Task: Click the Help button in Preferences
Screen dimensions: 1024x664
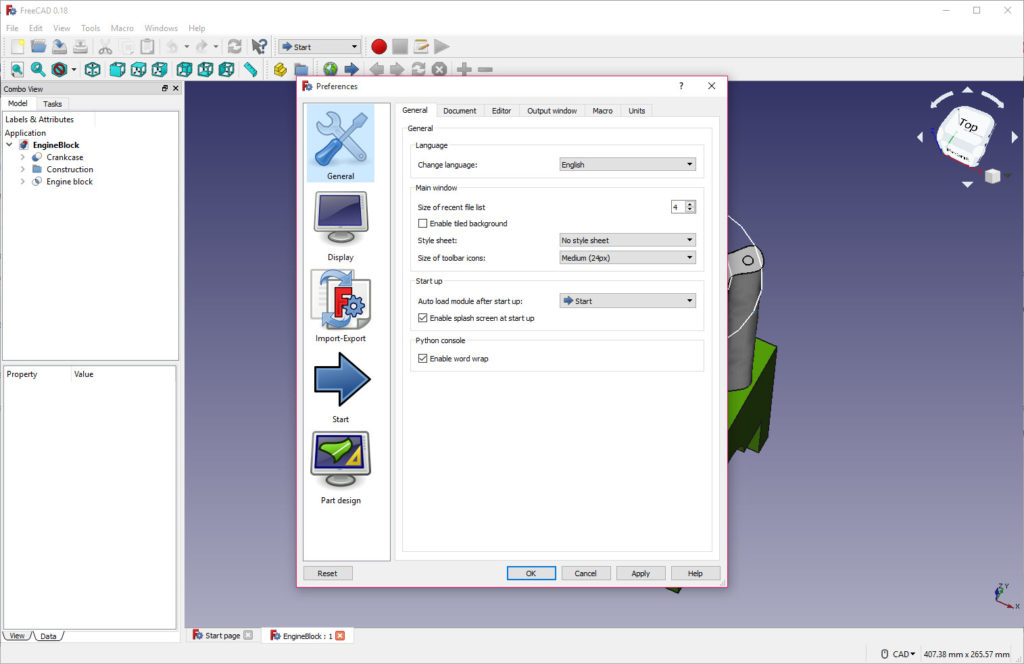Action: [x=695, y=573]
